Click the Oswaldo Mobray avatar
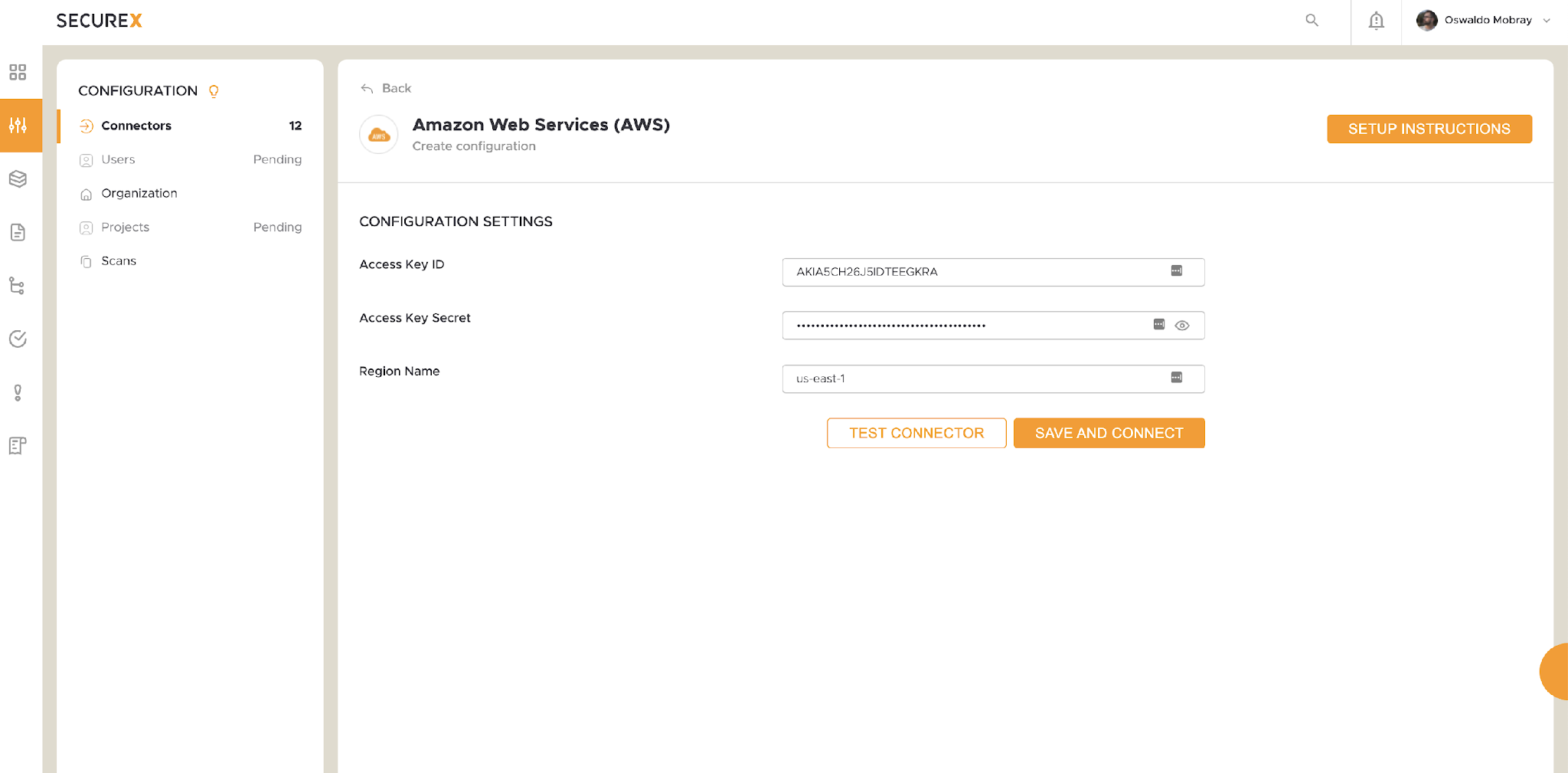The width and height of the screenshot is (1568, 773). [x=1426, y=21]
